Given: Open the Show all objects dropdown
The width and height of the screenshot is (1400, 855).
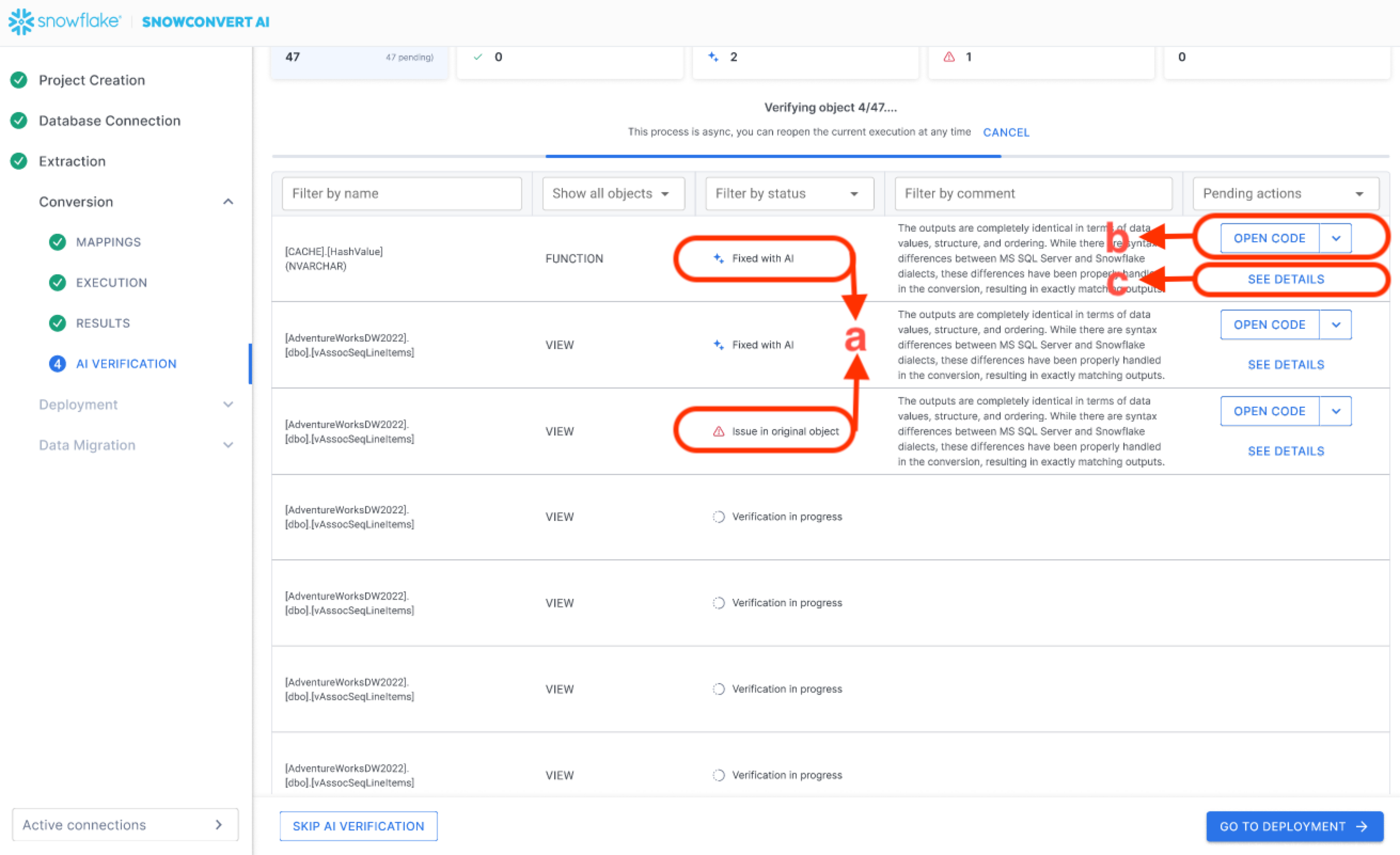Looking at the screenshot, I should [612, 194].
